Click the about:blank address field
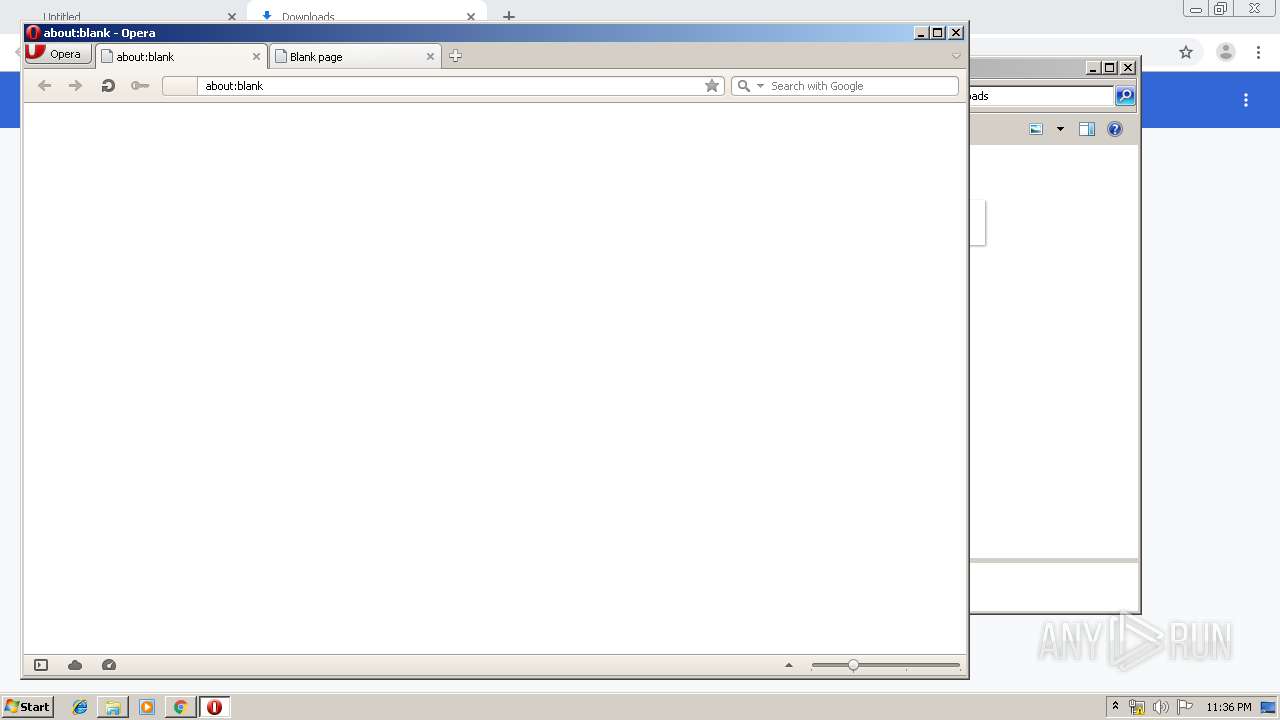The width and height of the screenshot is (1280, 720). pyautogui.click(x=451, y=86)
